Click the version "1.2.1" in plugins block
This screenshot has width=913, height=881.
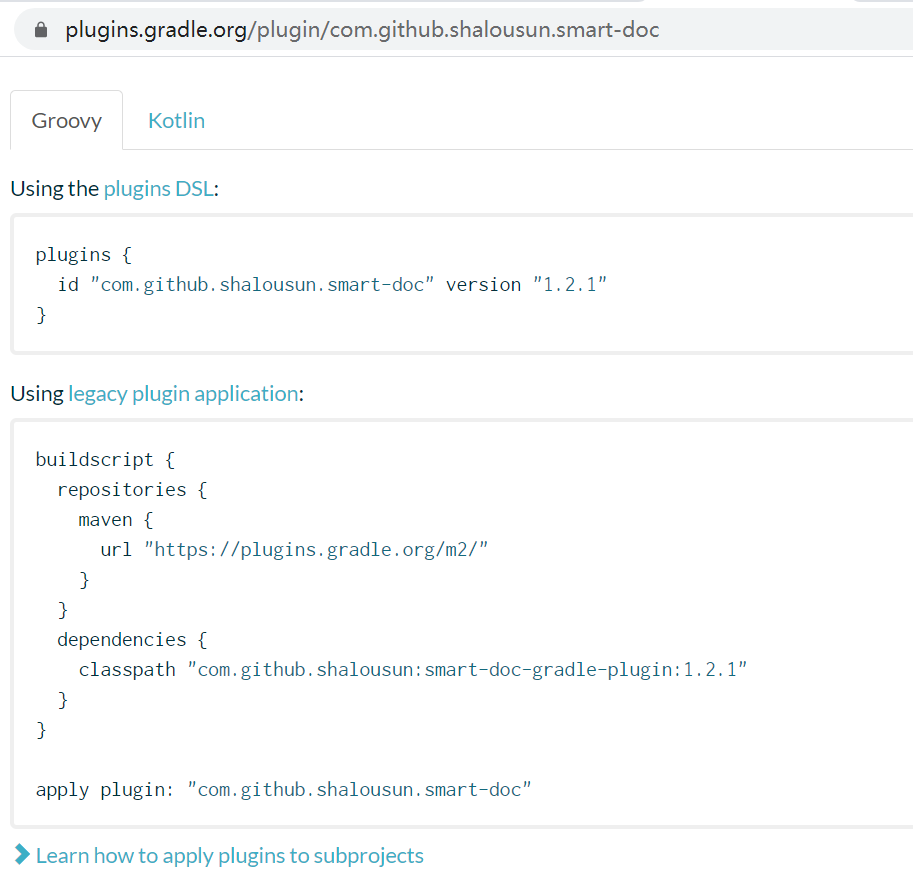pos(569,285)
